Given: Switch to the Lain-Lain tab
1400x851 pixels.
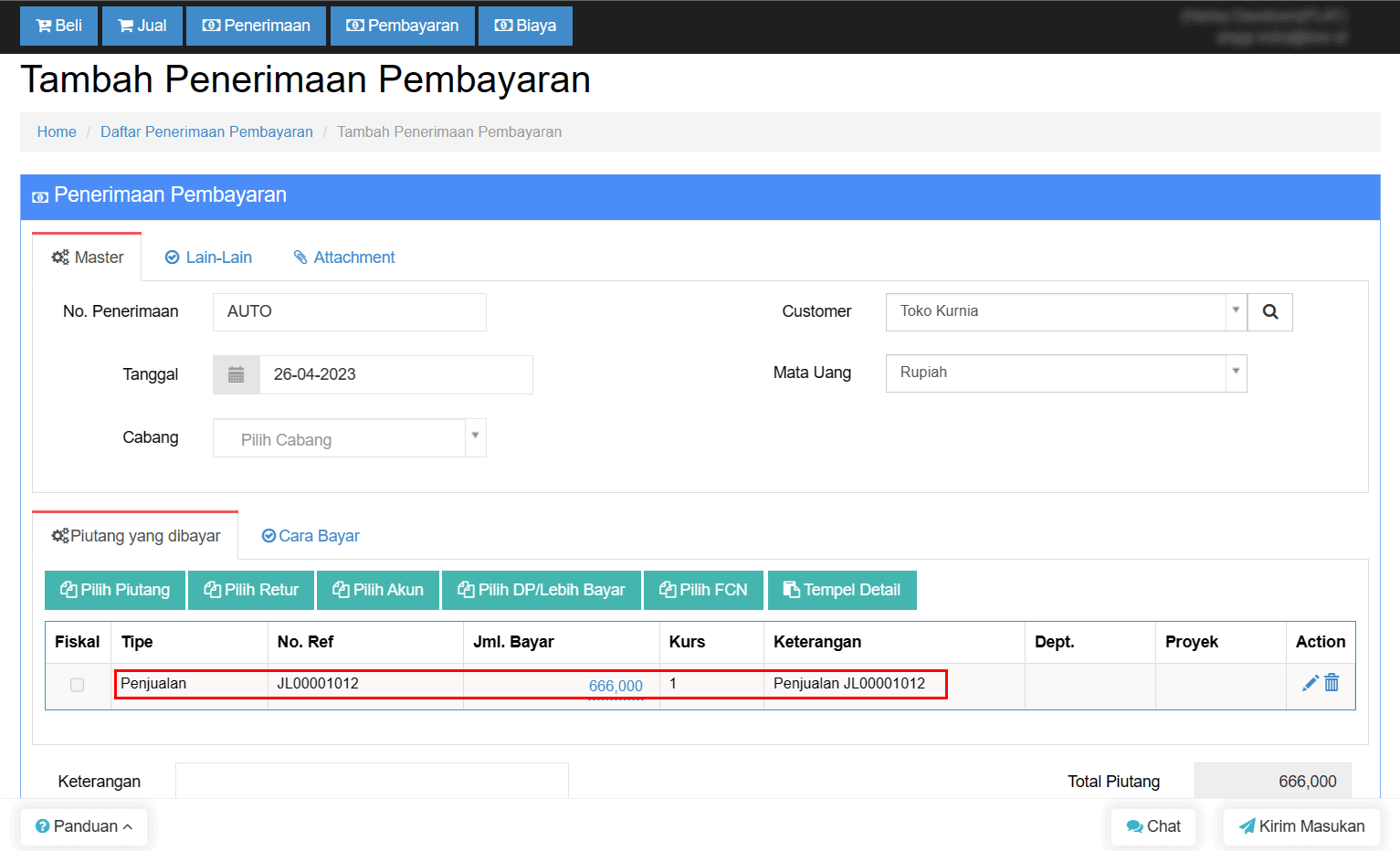Looking at the screenshot, I should pos(208,257).
